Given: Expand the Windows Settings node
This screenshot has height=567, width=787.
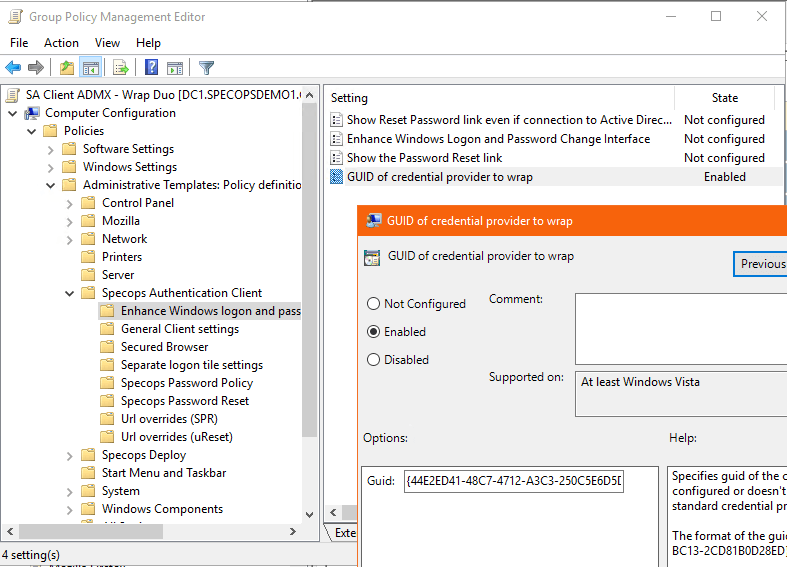Looking at the screenshot, I should [x=51, y=168].
